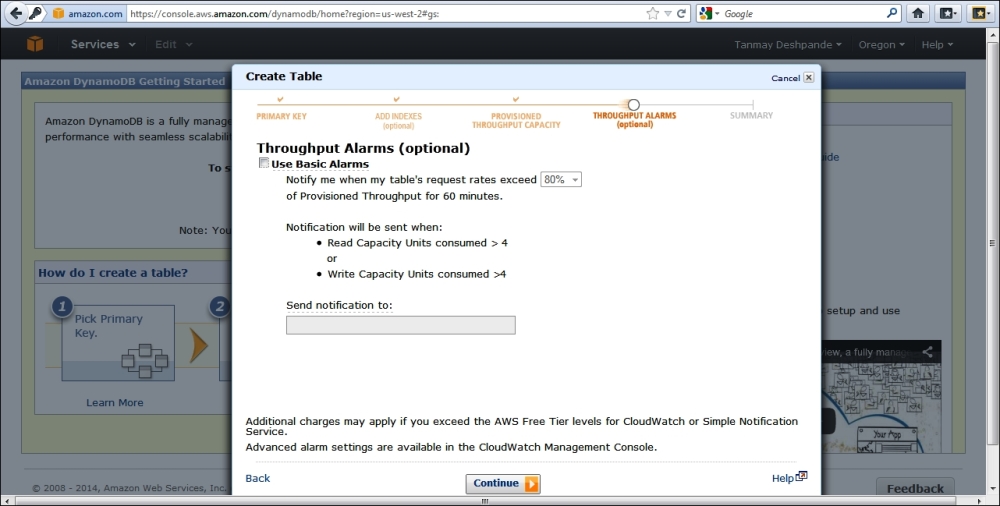Open the AWS Help menu
This screenshot has height=506, width=1000.
click(x=937, y=45)
